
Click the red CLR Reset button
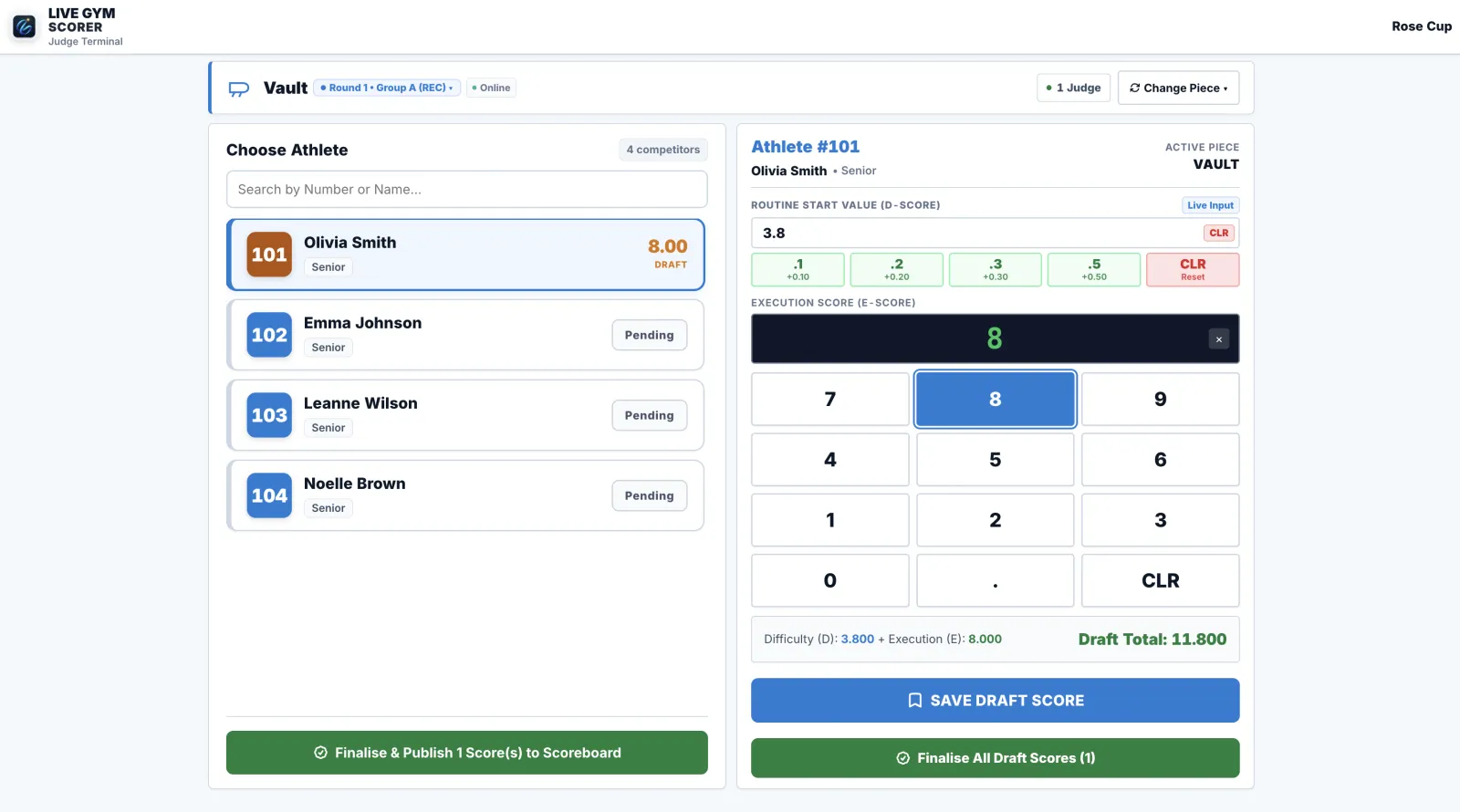[x=1193, y=269]
